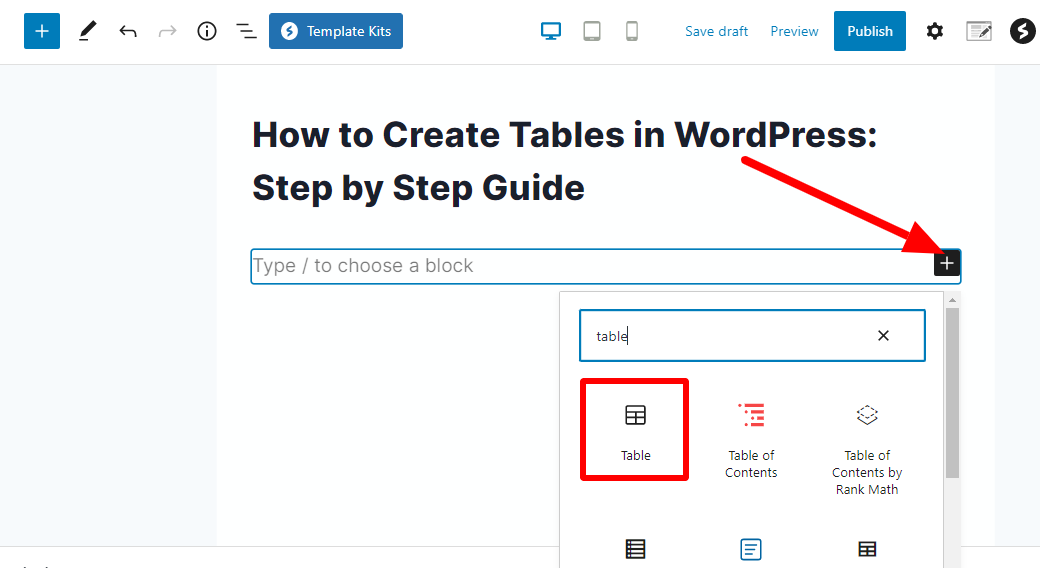Open Template Kits
1040x568 pixels.
[336, 31]
